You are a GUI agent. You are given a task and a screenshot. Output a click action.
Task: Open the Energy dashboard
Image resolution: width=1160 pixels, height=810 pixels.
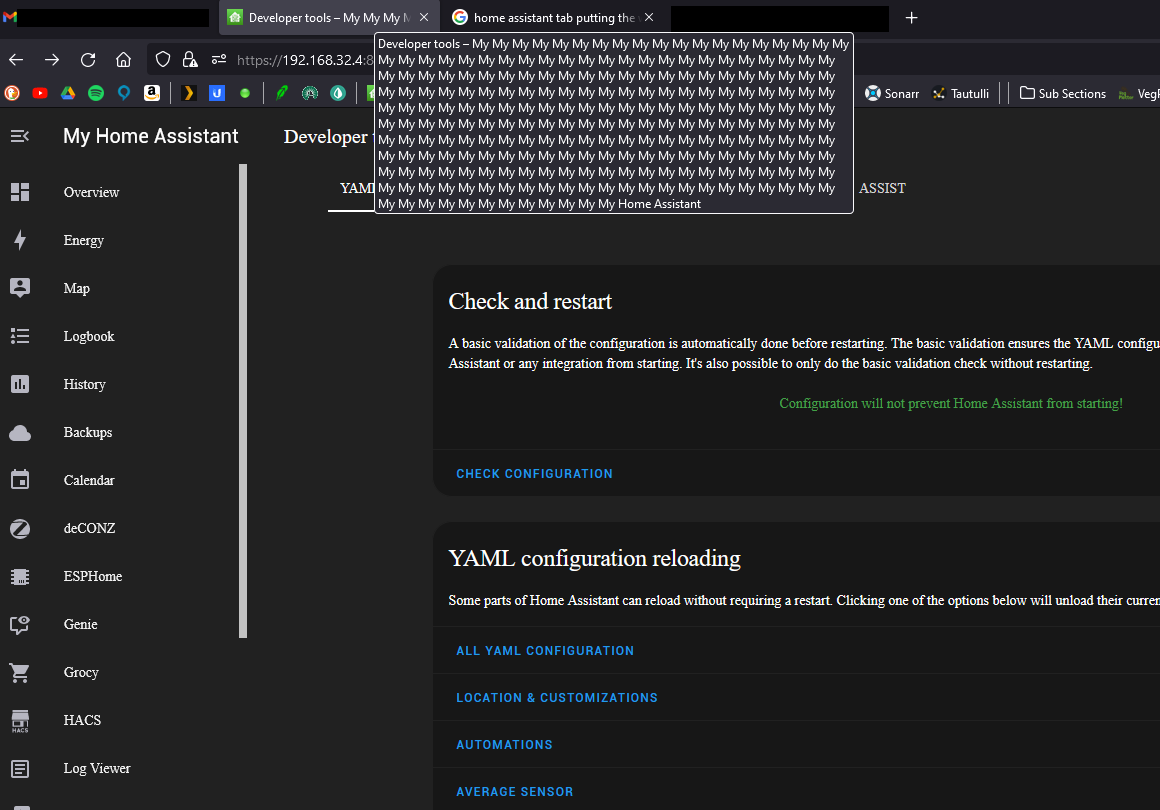click(x=83, y=240)
